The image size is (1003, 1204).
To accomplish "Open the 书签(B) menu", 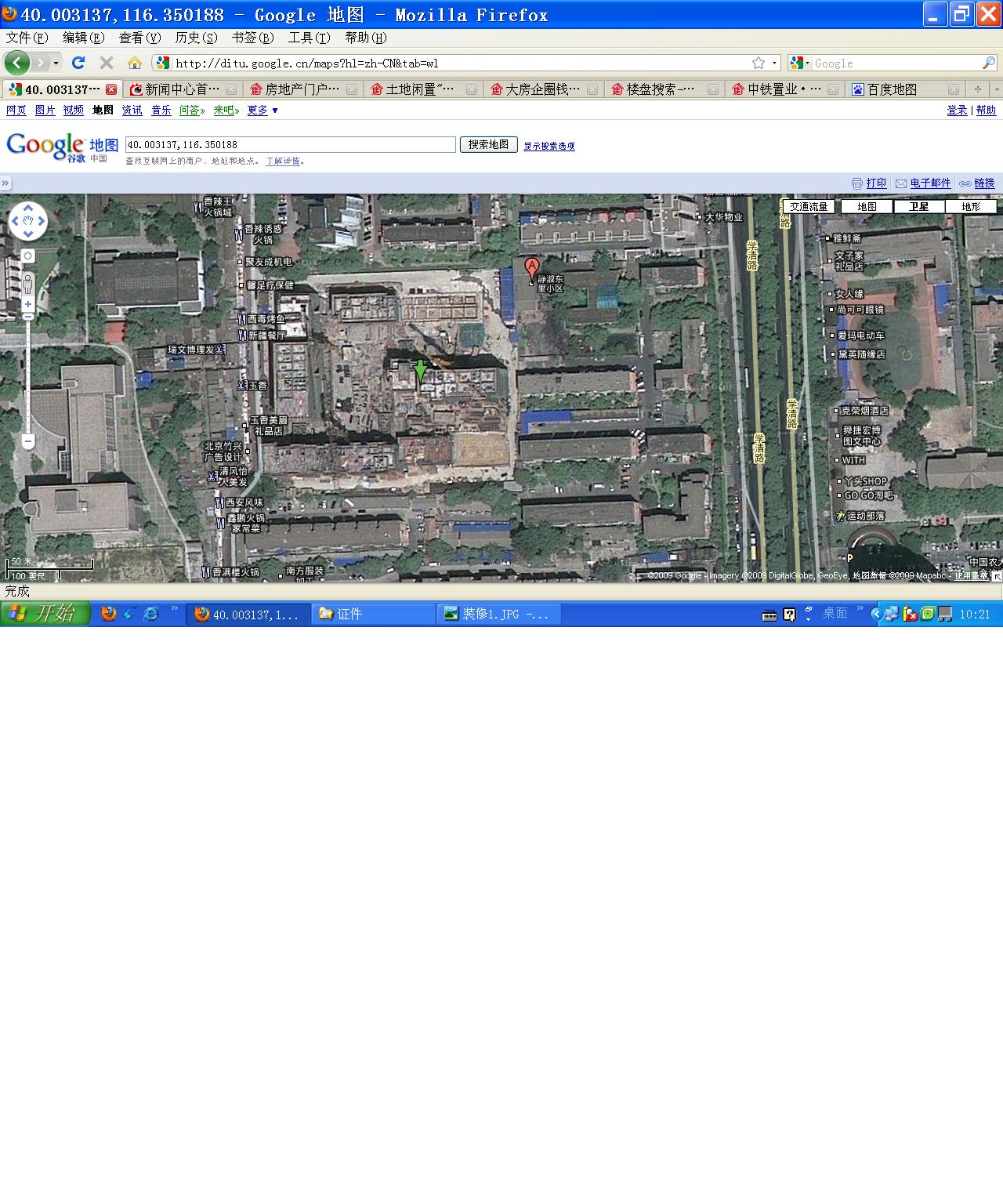I will (252, 38).
